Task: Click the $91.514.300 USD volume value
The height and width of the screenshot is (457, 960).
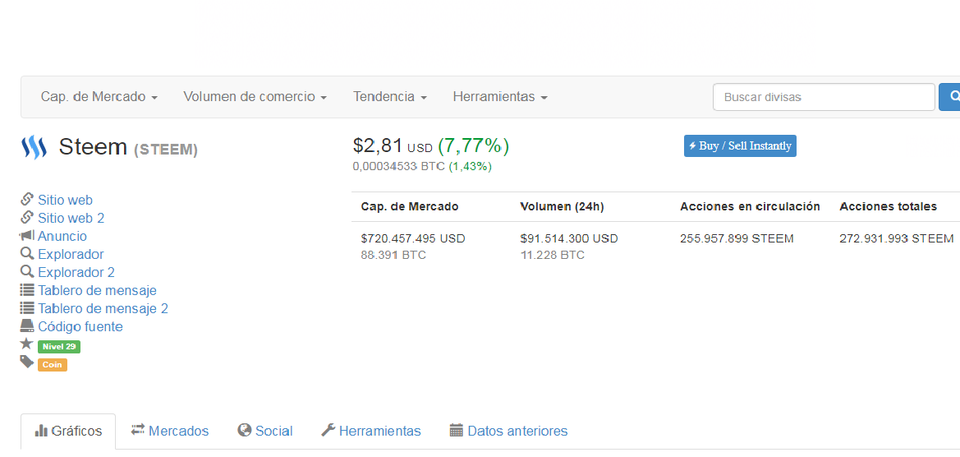Action: coord(569,239)
